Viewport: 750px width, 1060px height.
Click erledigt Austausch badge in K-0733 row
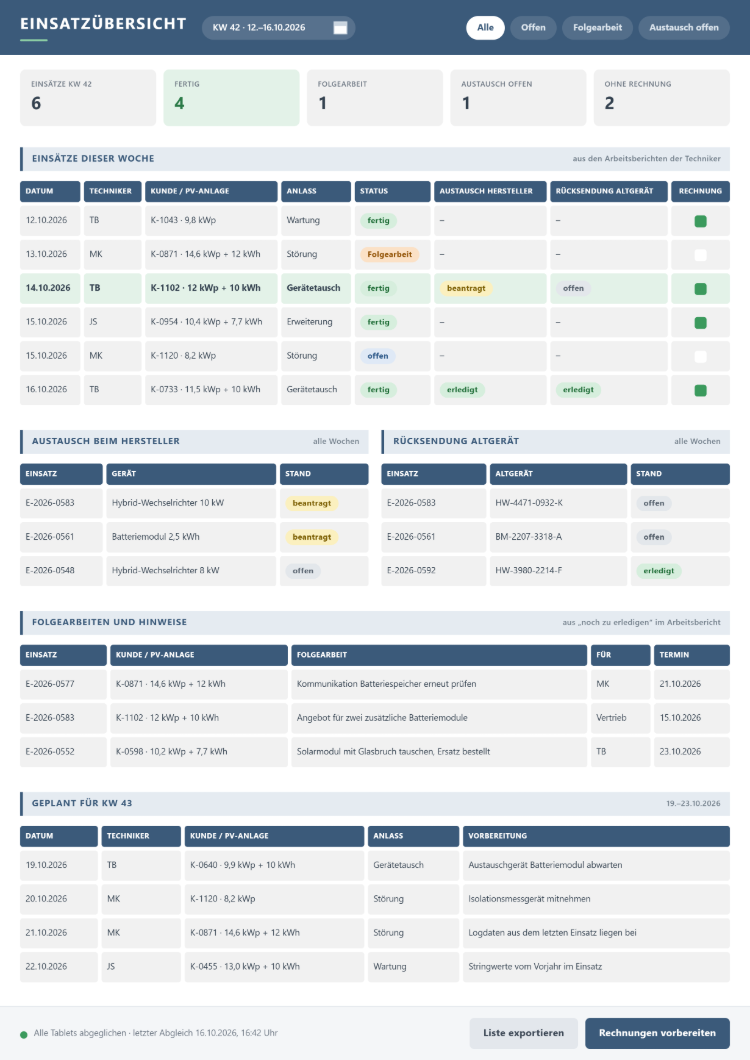point(462,390)
